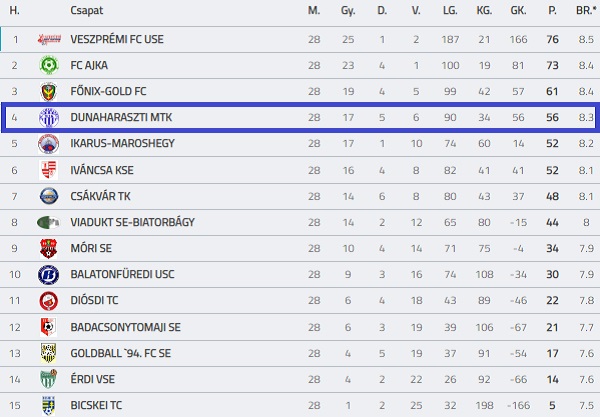Viewport: 600px width, 417px height.
Task: Click the Érdi VSE green crest
Action: click(x=48, y=378)
